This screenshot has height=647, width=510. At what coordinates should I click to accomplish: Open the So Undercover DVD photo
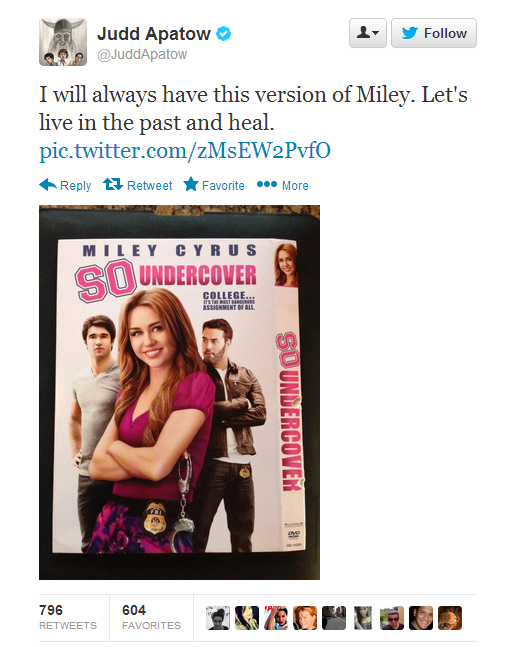179,392
